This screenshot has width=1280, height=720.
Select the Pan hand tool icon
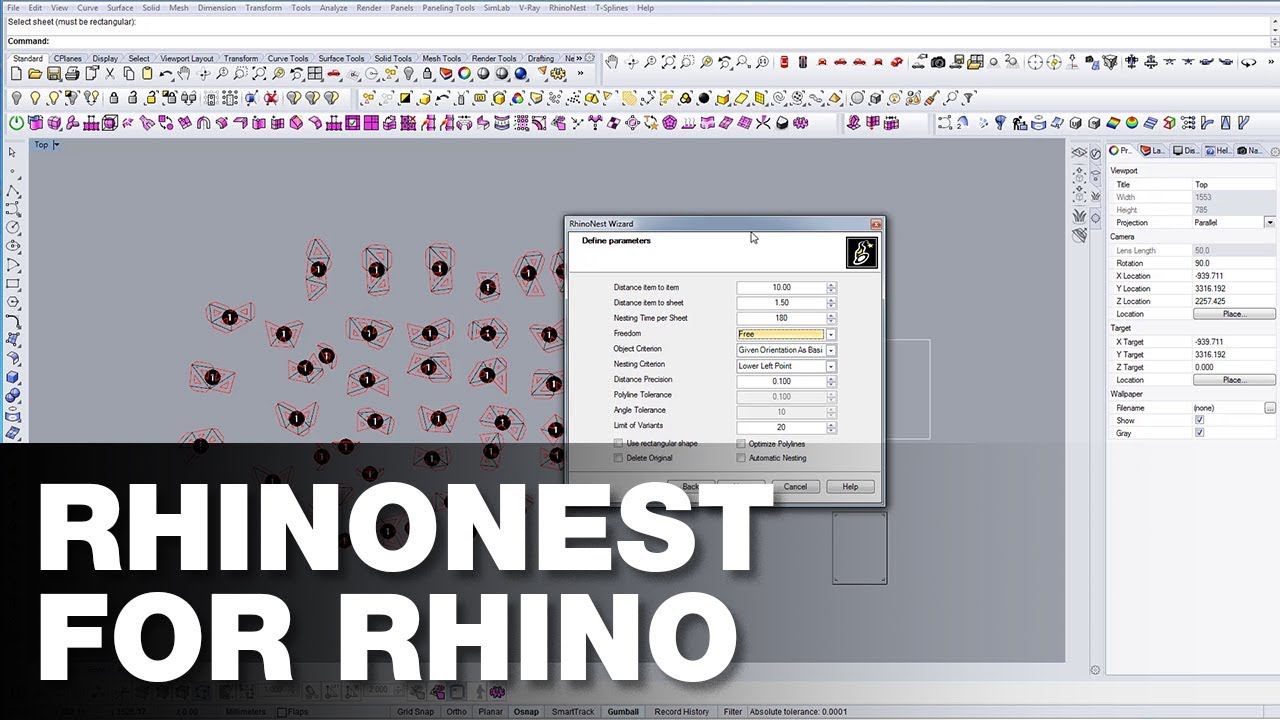click(184, 74)
